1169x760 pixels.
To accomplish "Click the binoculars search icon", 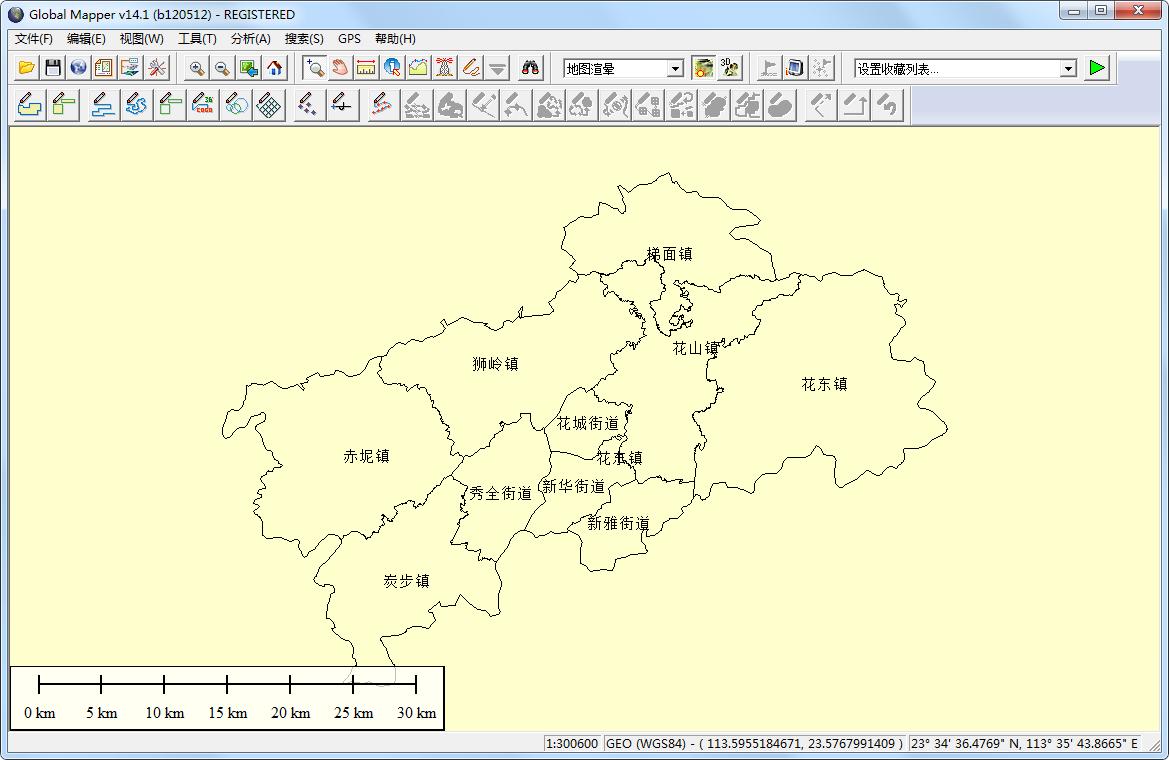I will coord(530,68).
